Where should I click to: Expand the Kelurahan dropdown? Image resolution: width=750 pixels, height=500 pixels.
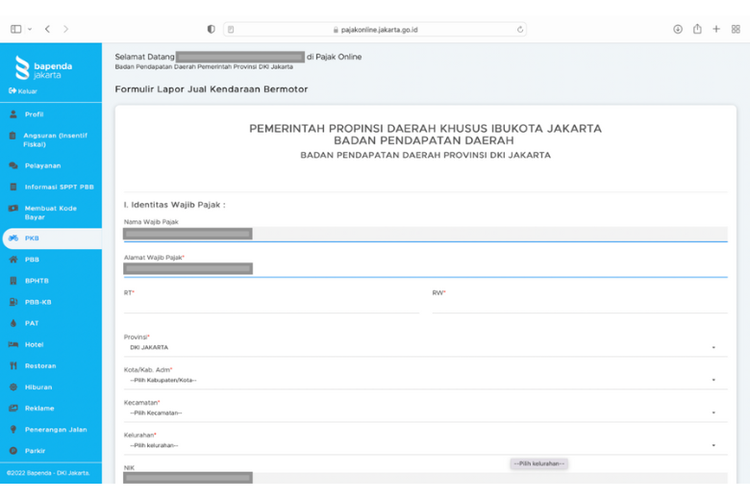(x=420, y=446)
